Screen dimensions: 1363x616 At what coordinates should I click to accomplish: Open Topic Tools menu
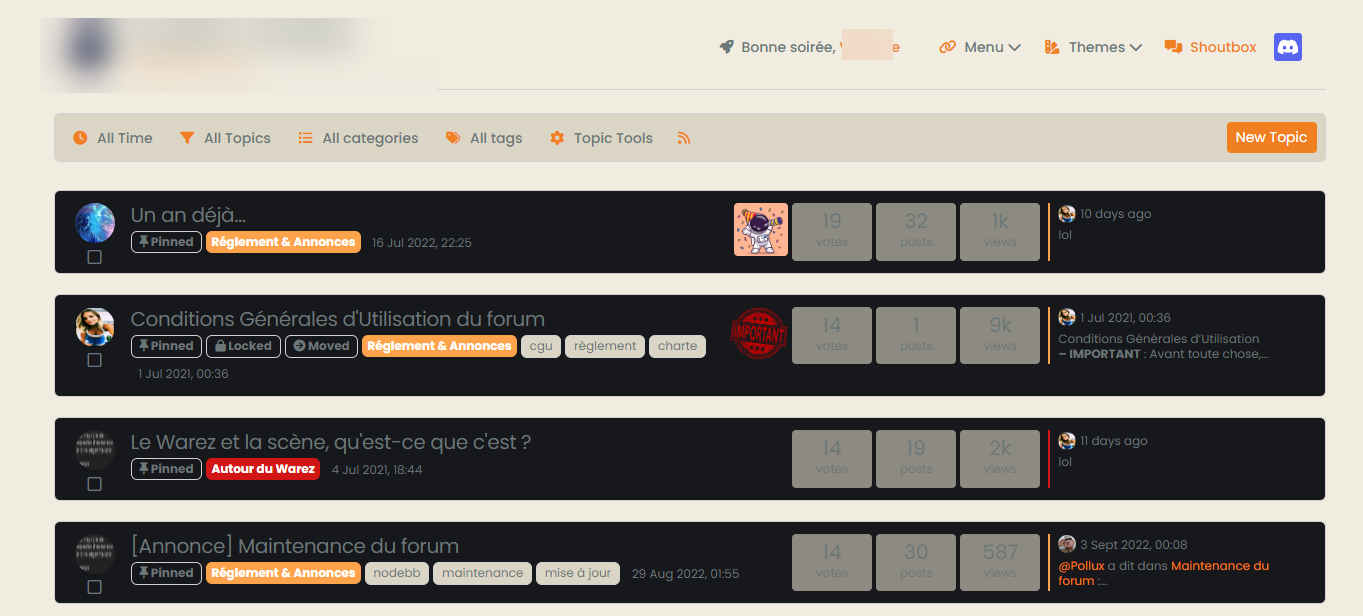[601, 138]
